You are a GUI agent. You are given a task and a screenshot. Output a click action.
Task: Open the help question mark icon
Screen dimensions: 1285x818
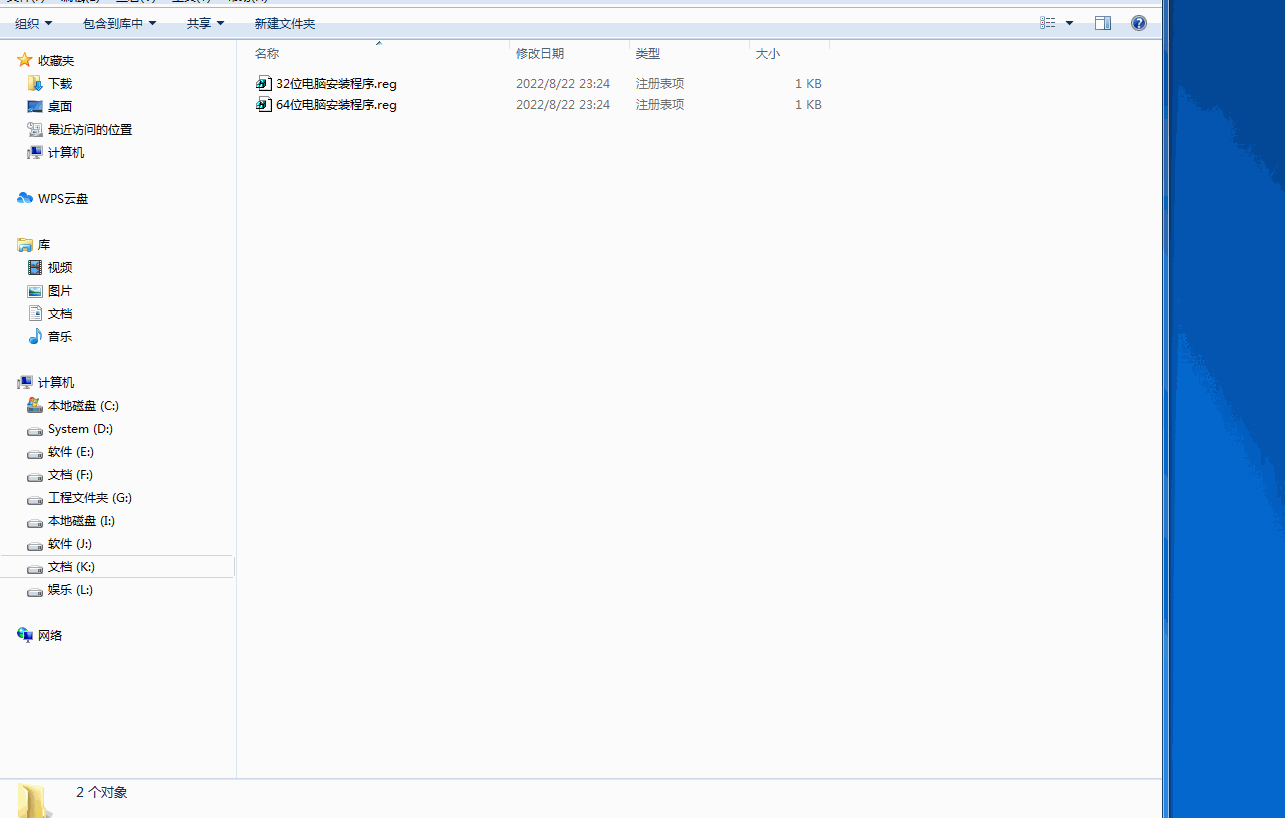point(1139,23)
